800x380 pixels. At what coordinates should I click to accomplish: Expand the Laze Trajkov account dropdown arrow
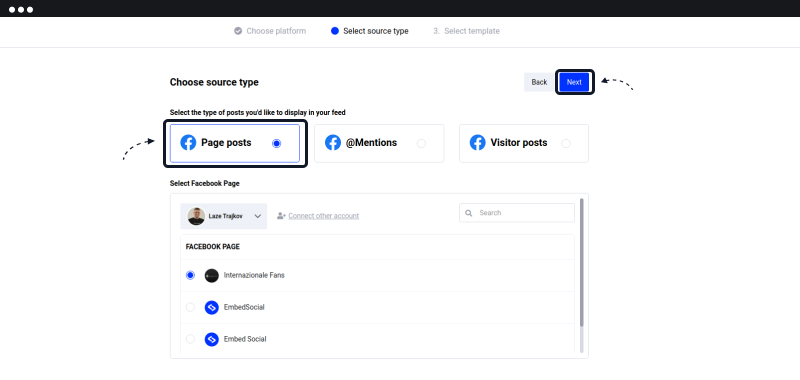pos(258,216)
